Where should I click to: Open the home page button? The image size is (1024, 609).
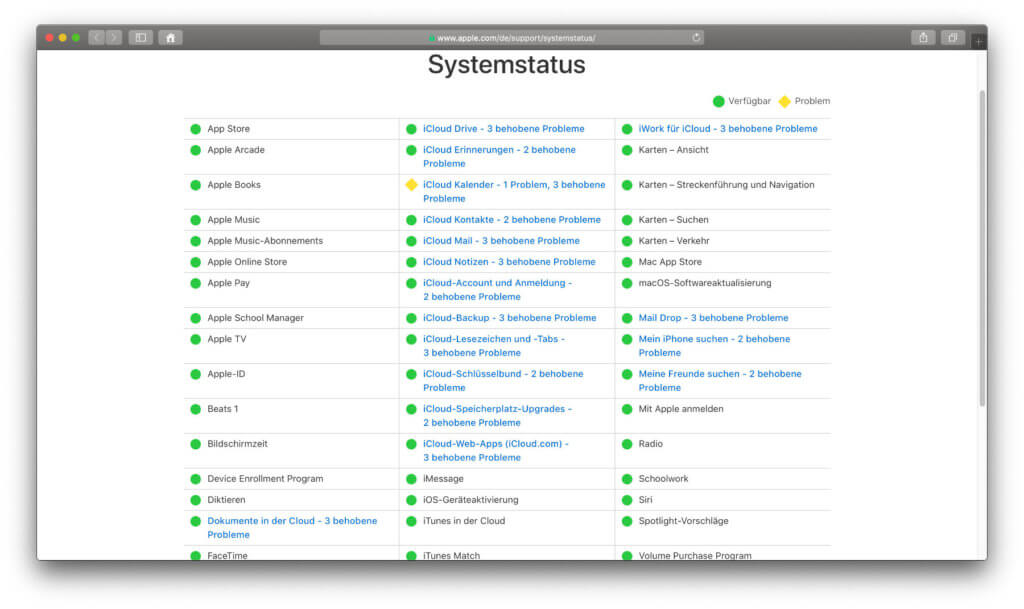click(170, 38)
